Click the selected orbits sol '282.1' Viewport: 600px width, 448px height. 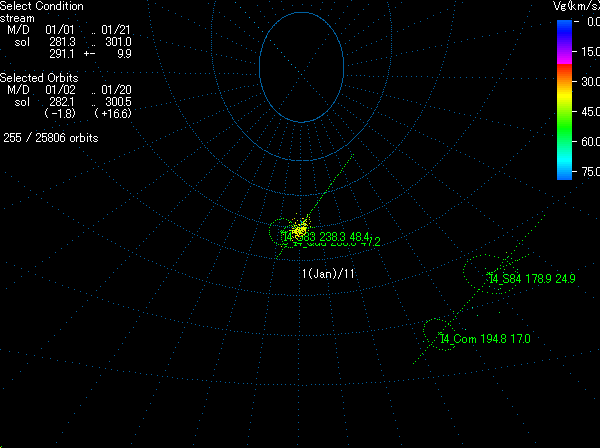click(62, 102)
